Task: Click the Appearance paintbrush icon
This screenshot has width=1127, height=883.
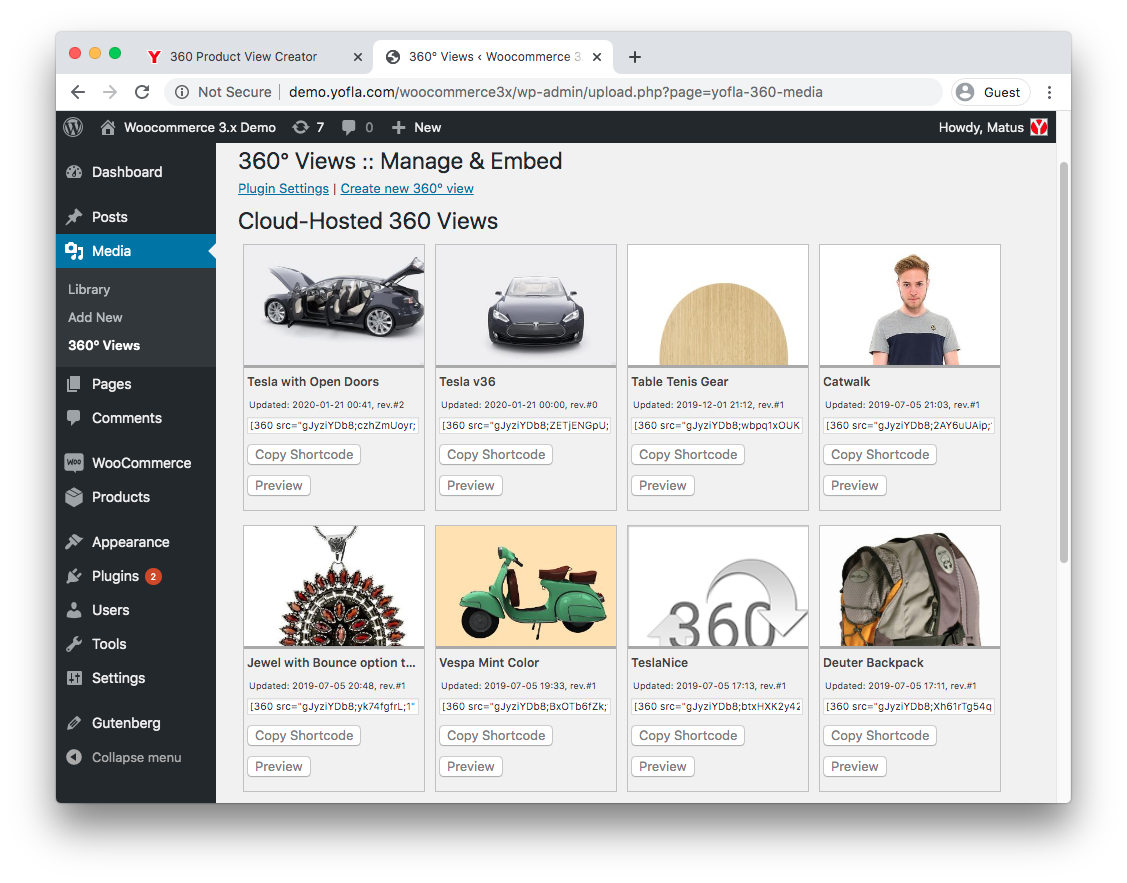Action: (x=74, y=542)
